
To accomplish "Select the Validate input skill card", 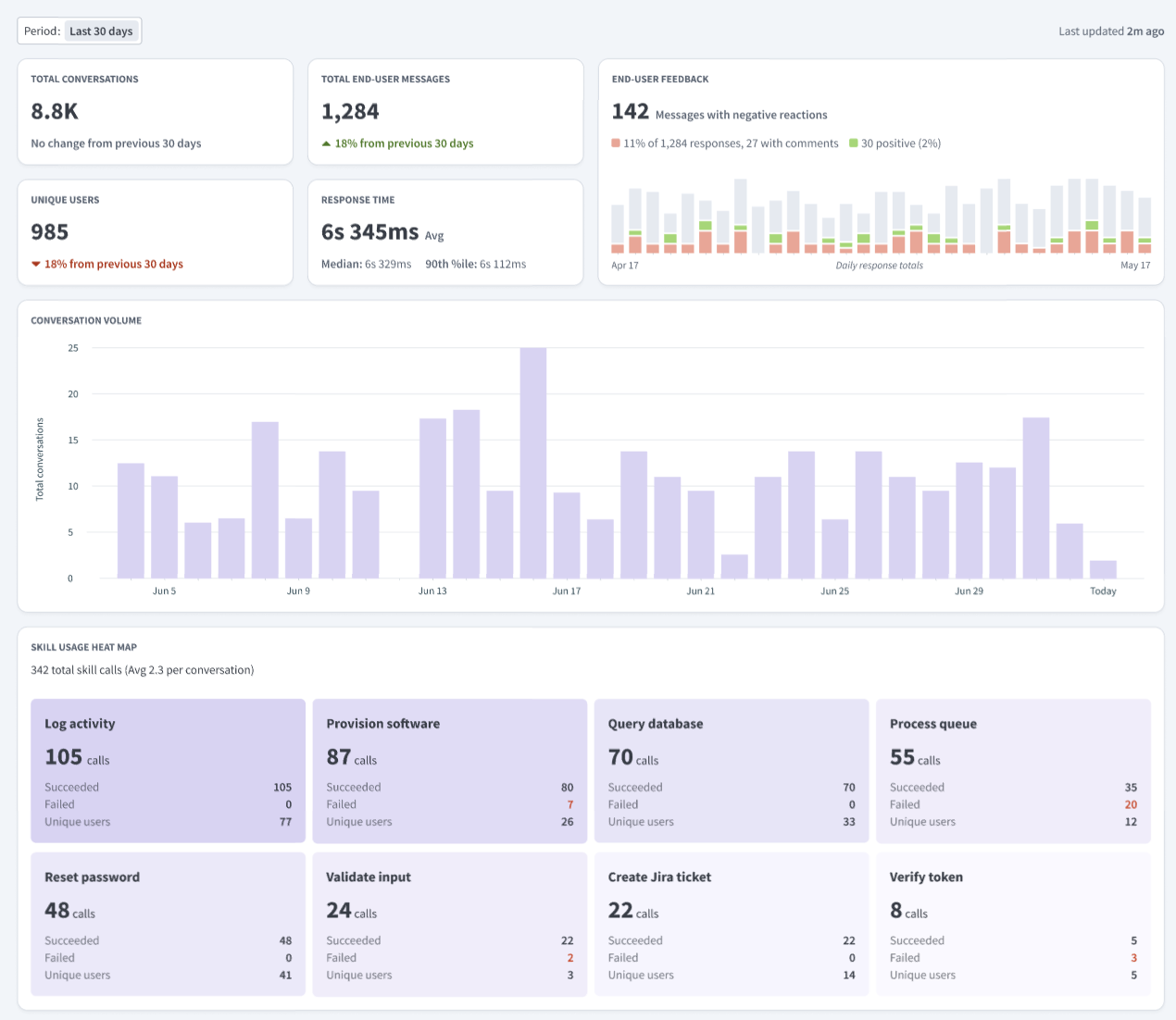I will pyautogui.click(x=450, y=924).
